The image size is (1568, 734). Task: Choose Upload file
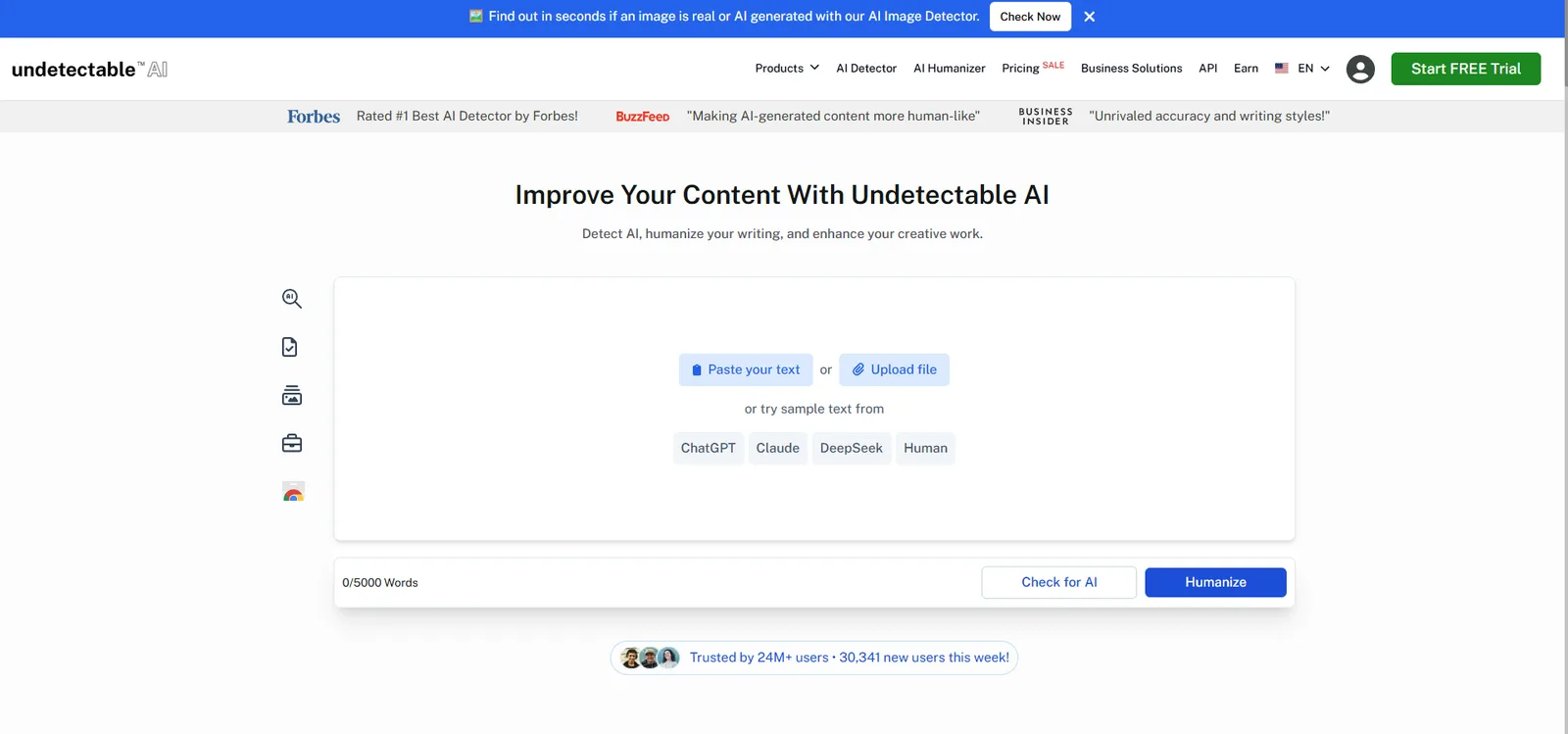point(895,369)
